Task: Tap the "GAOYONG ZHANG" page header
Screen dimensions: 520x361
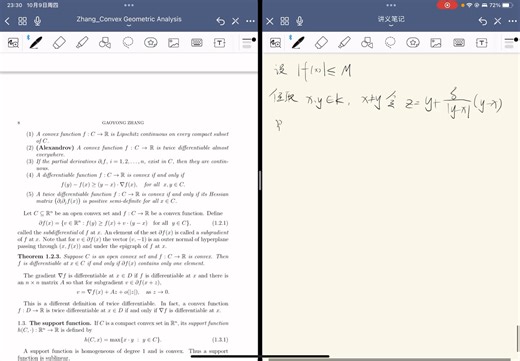Action: (123, 123)
